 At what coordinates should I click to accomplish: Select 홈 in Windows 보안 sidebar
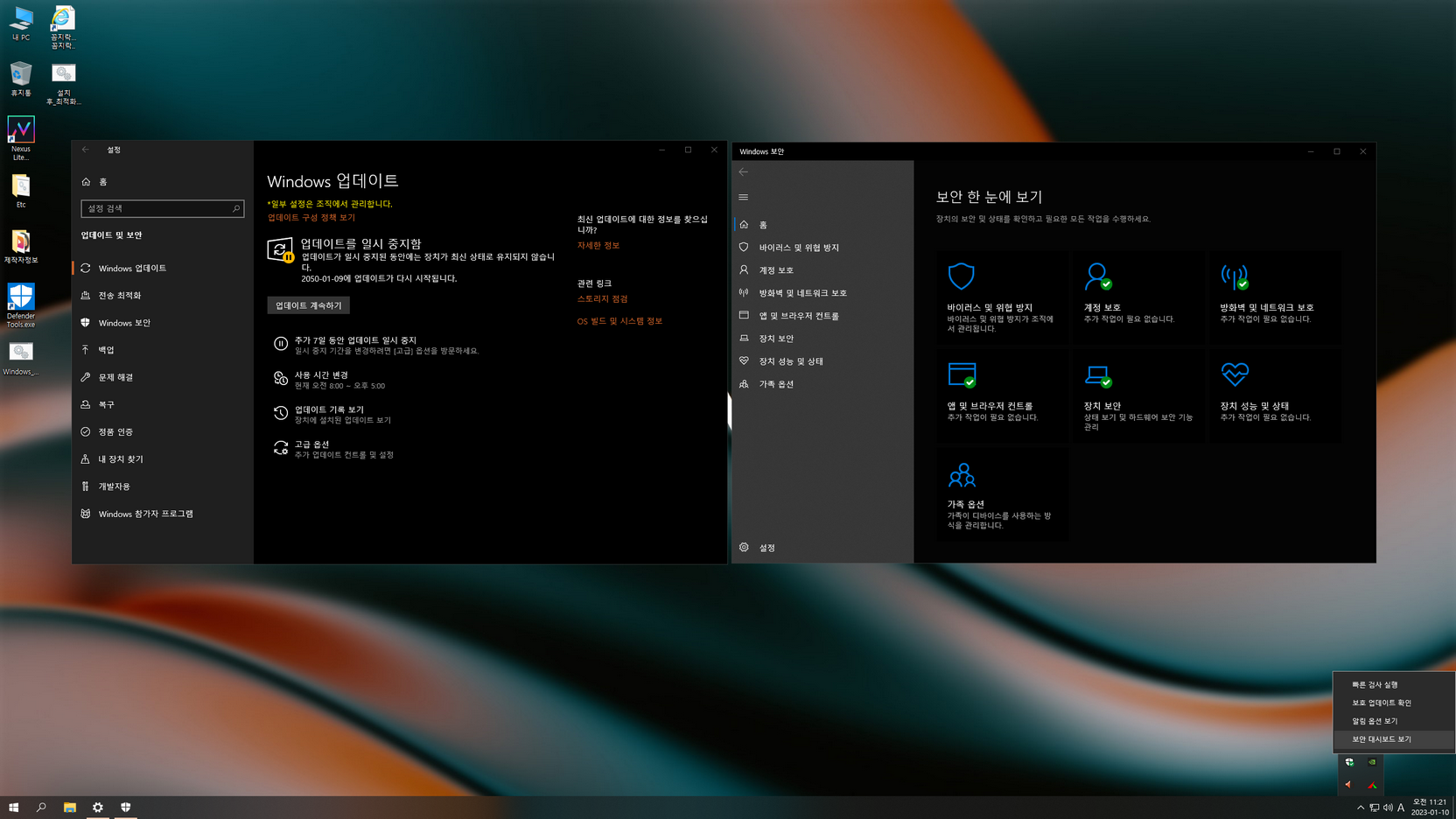click(822, 225)
